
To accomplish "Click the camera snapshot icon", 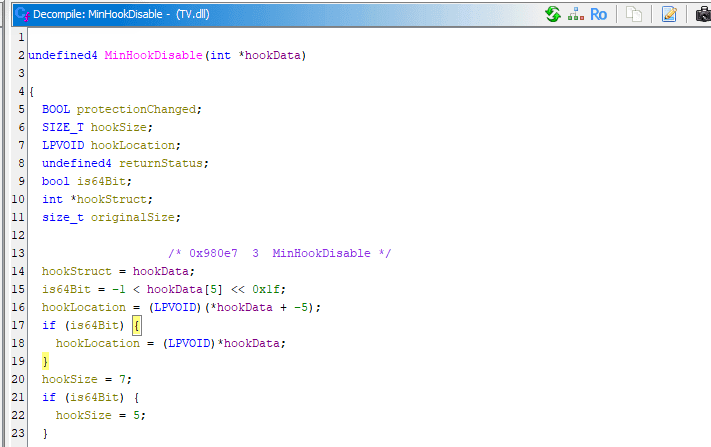I will click(703, 14).
